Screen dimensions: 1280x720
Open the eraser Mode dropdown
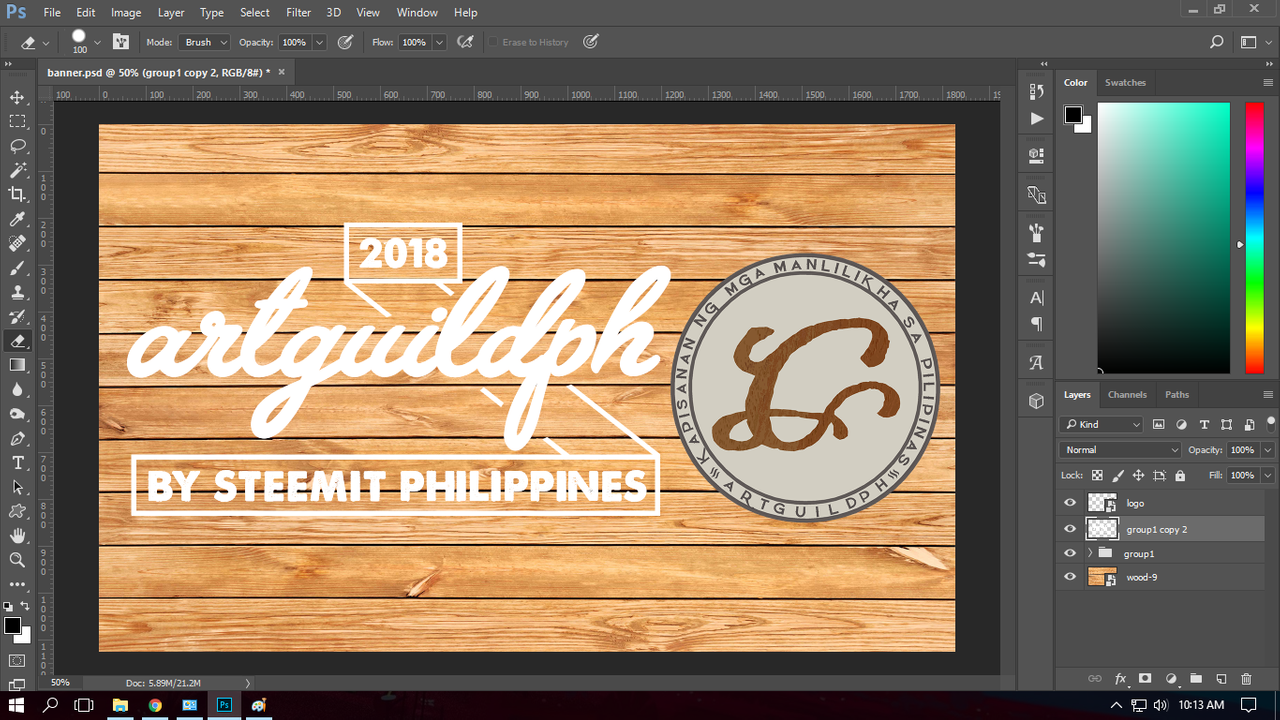tap(204, 42)
